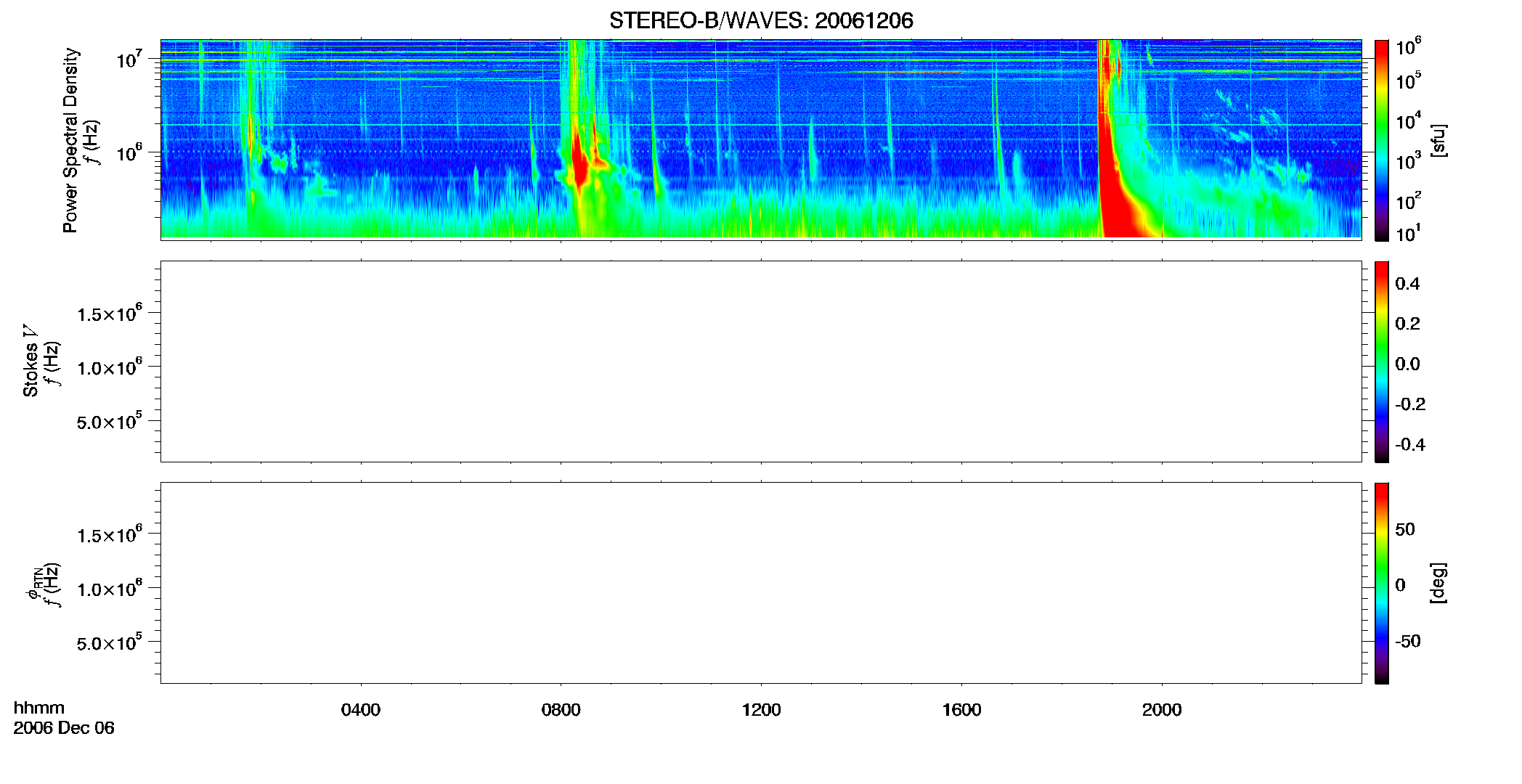Screen dimensions: 1522x784
Task: Click the [deg] unit label
Action: tap(1438, 583)
